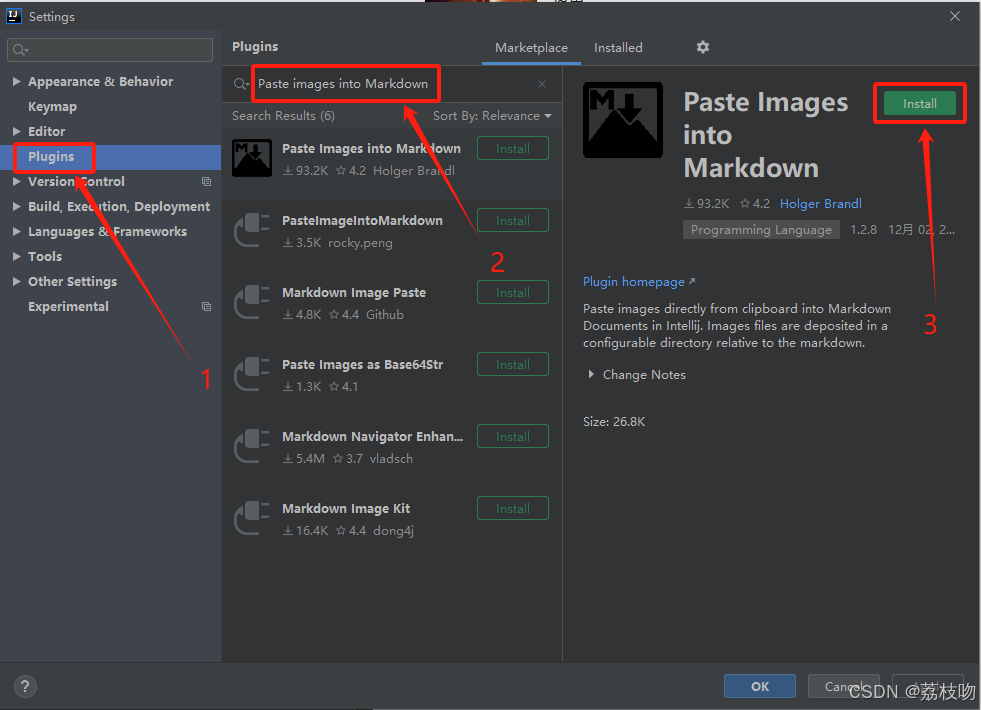Clear the plugin search field
Screen dimensions: 981x710
tap(542, 84)
